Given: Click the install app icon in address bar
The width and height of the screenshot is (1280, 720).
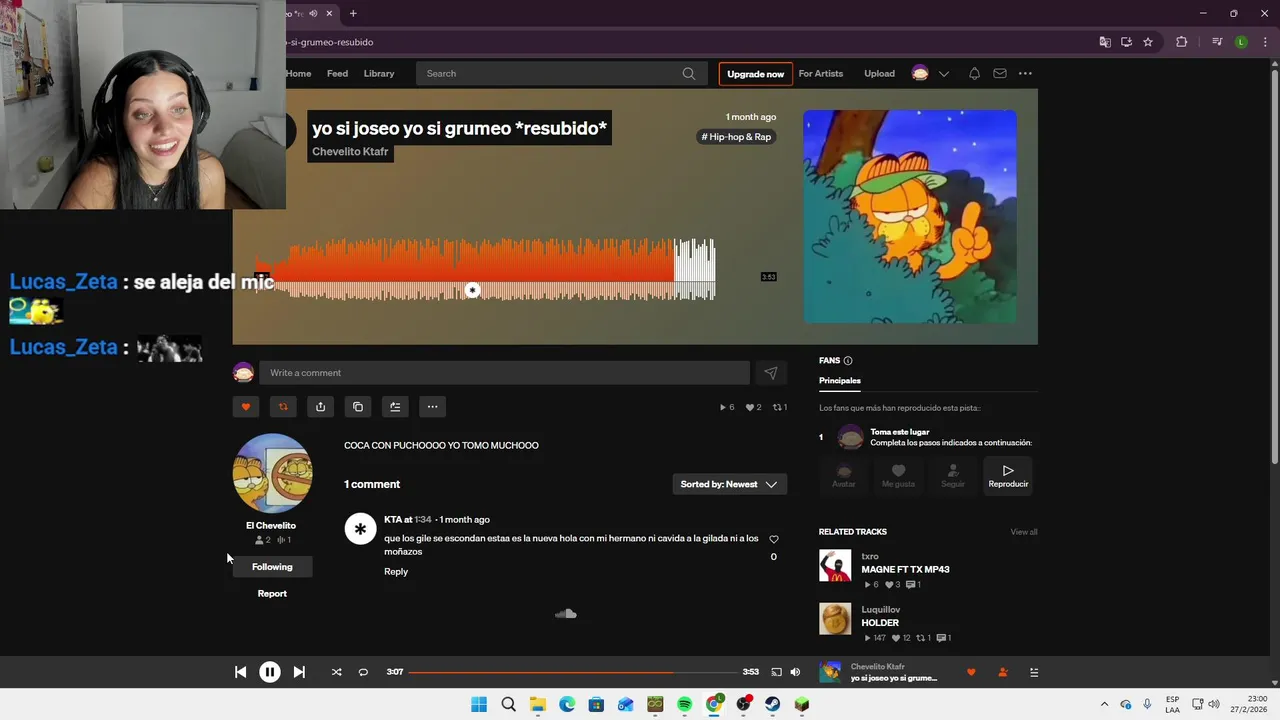Looking at the screenshot, I should (x=1126, y=42).
